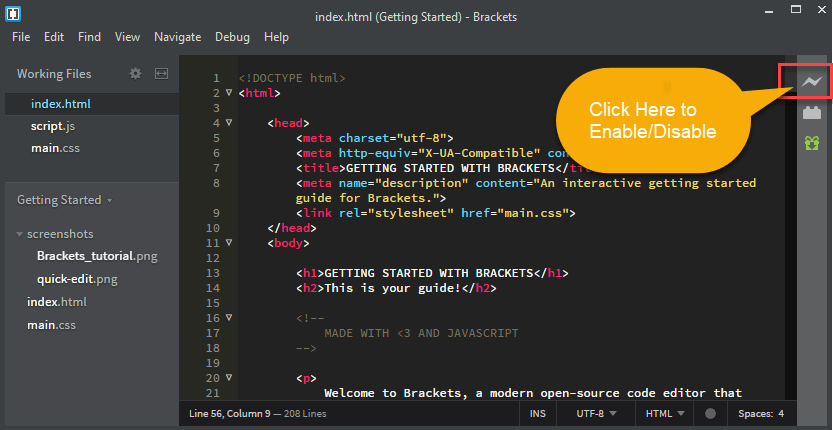Viewport: 833px width, 430px height.
Task: Open the File menu
Action: (21, 37)
